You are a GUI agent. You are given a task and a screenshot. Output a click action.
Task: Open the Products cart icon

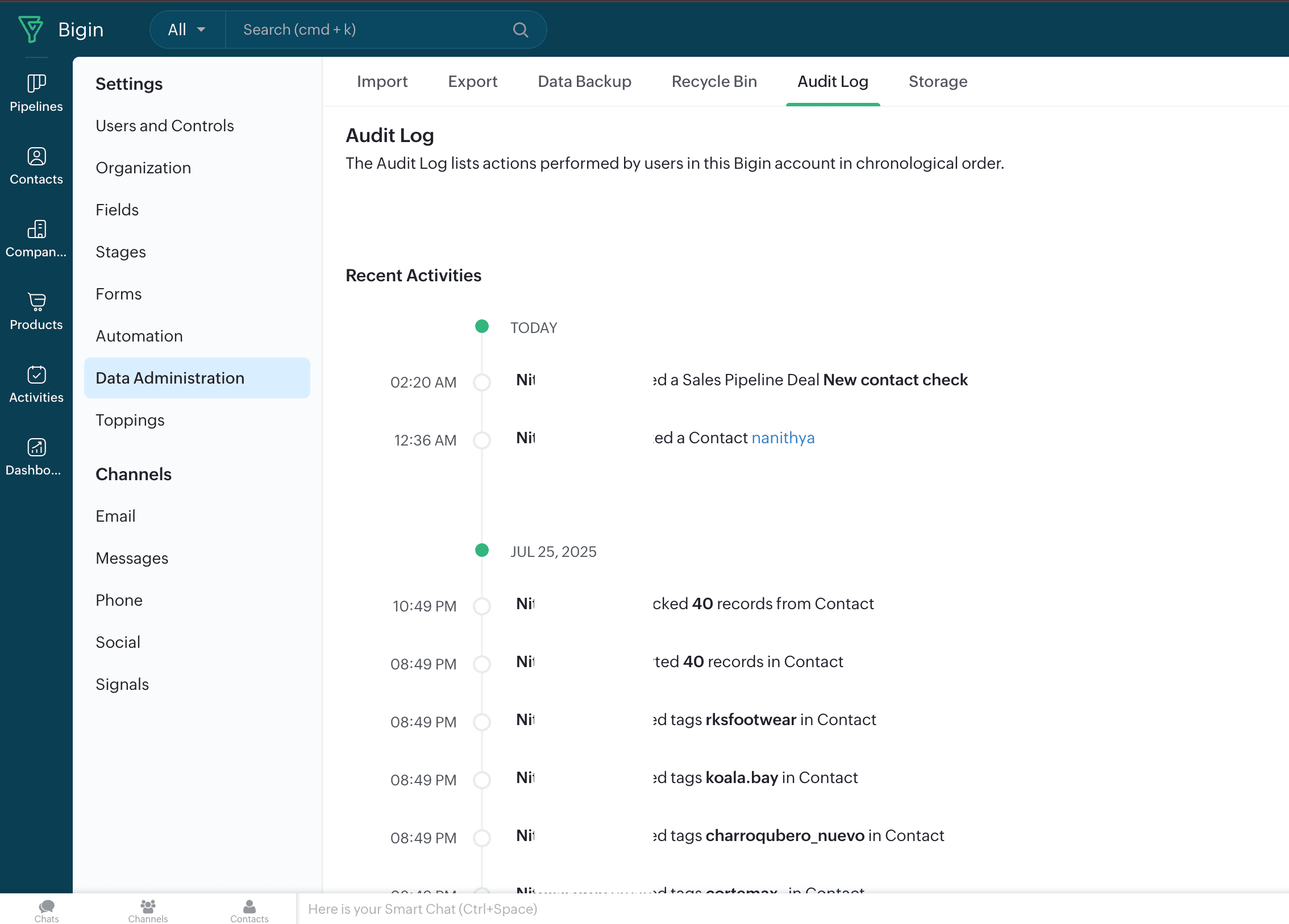36,302
